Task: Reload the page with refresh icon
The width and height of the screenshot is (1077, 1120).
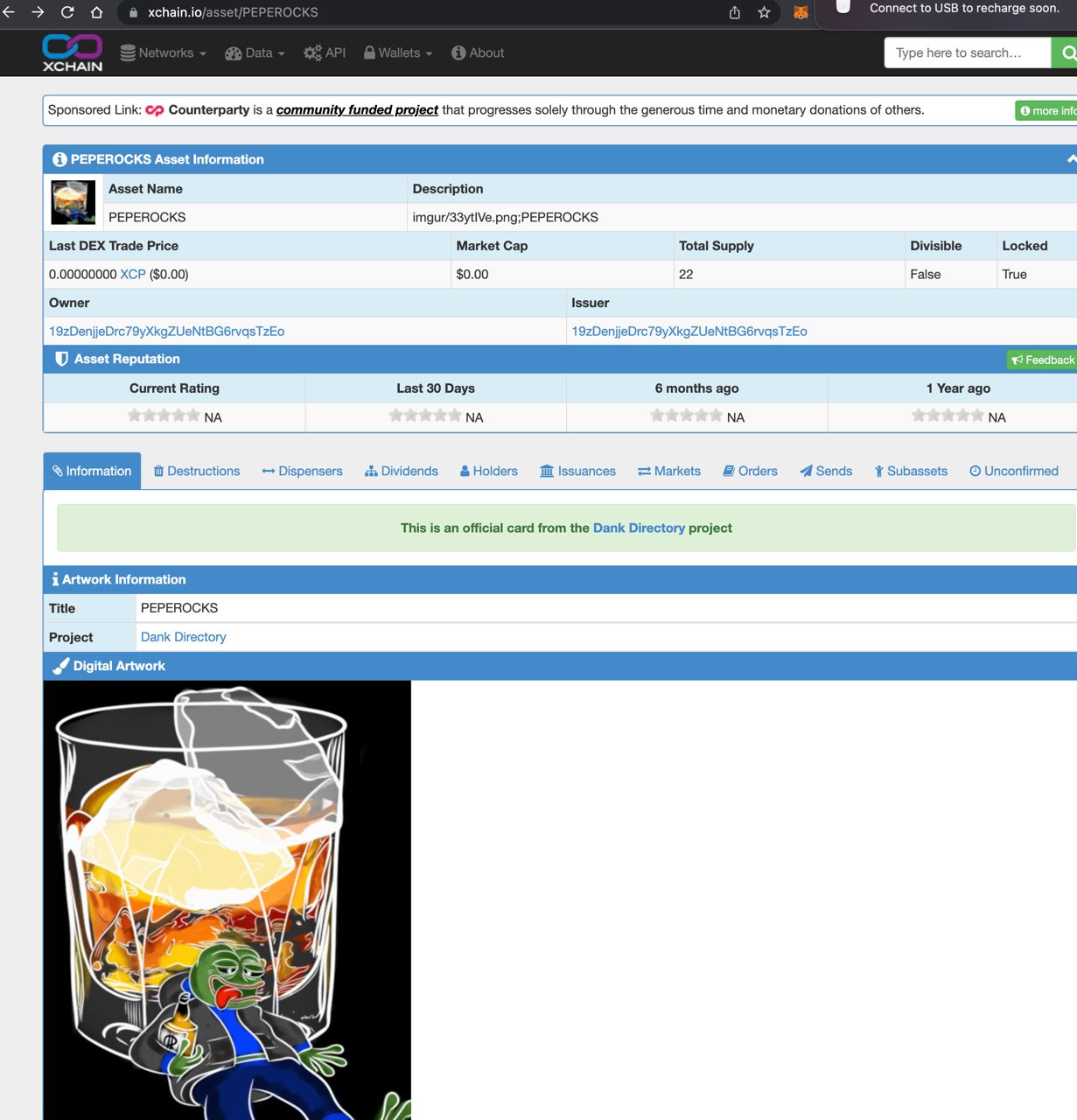Action: (x=67, y=12)
